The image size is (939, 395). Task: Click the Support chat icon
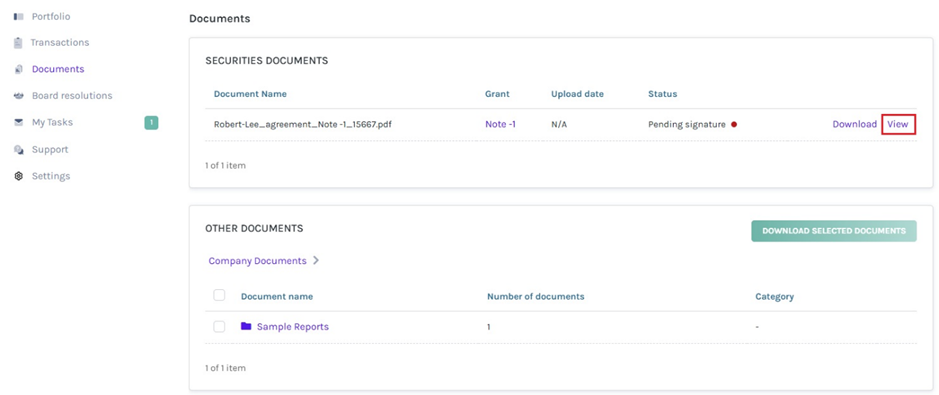click(x=18, y=150)
